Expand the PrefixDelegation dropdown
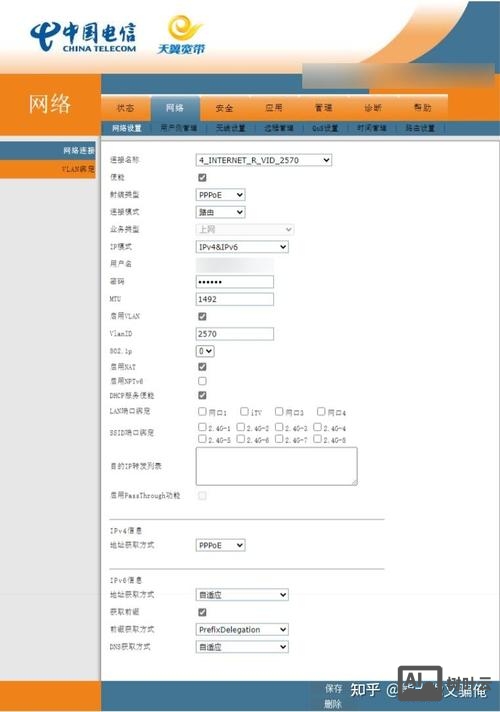The height and width of the screenshot is (712, 500). 242,629
